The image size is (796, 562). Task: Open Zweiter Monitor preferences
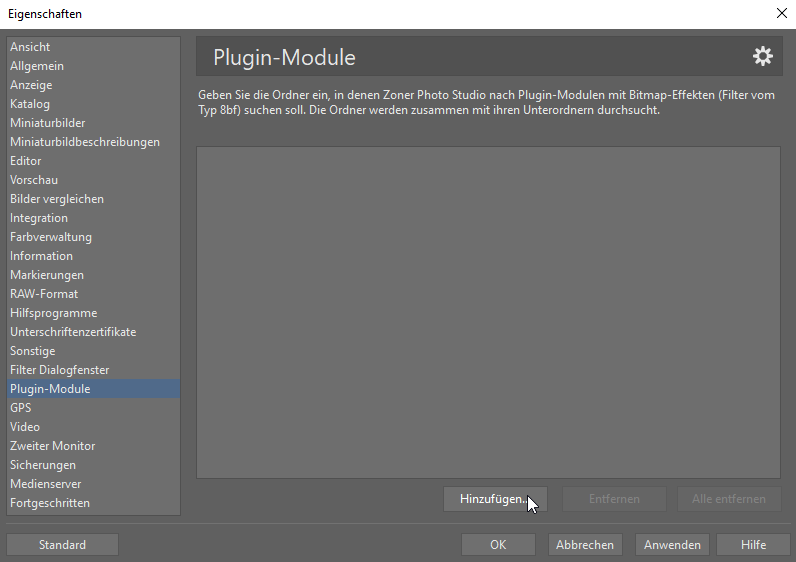tap(93, 446)
